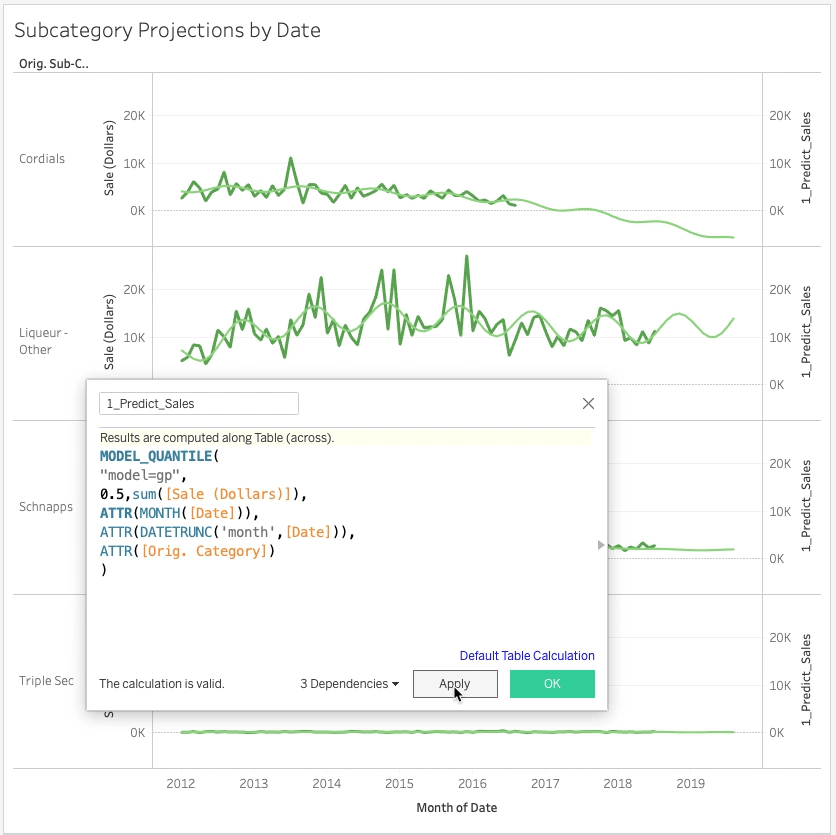Viewport: 836px width, 835px height.
Task: Confirm calculation with the OK button
Action: click(x=552, y=684)
